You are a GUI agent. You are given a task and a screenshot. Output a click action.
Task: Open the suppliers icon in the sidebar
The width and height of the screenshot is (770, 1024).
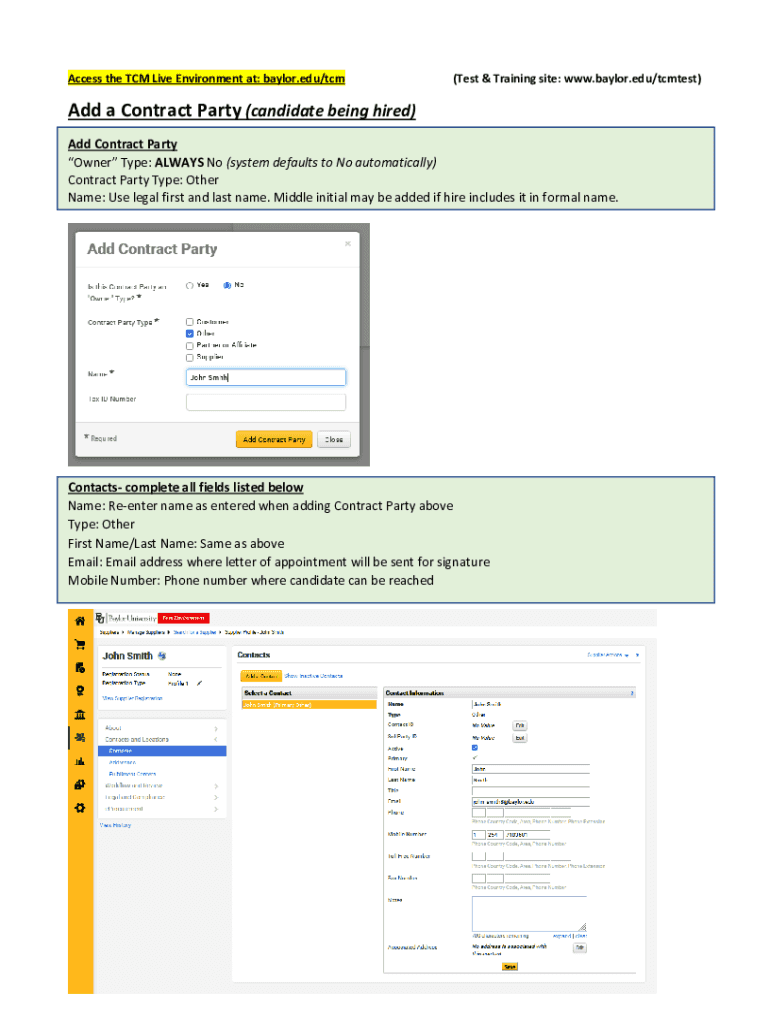pyautogui.click(x=80, y=738)
